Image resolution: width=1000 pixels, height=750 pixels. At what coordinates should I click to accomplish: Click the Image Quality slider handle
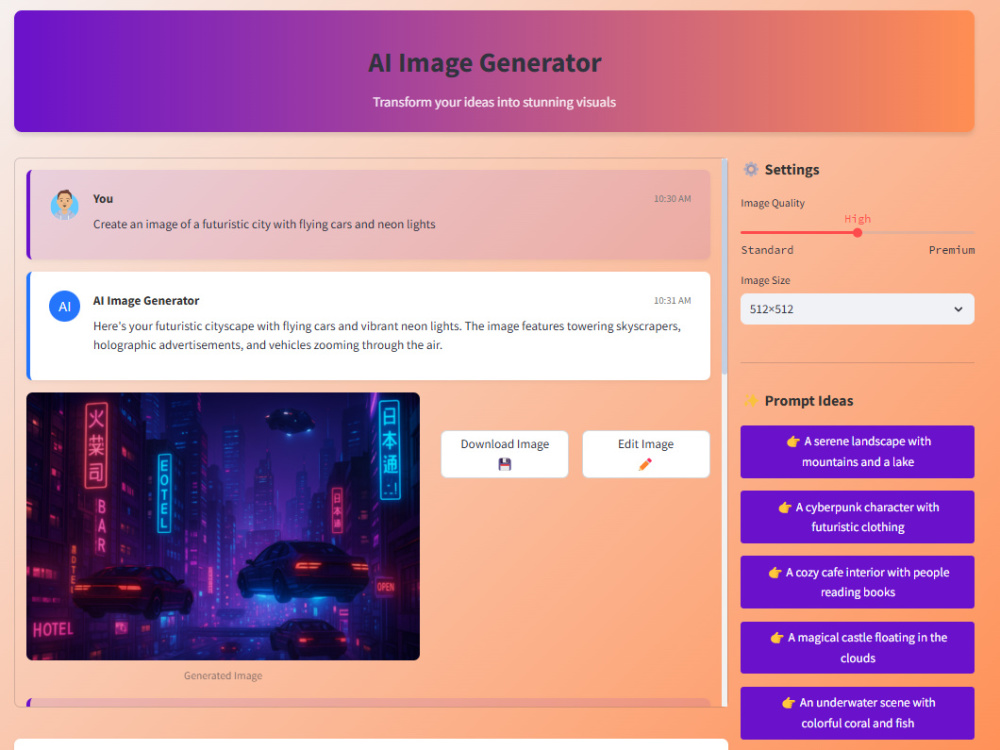point(858,233)
